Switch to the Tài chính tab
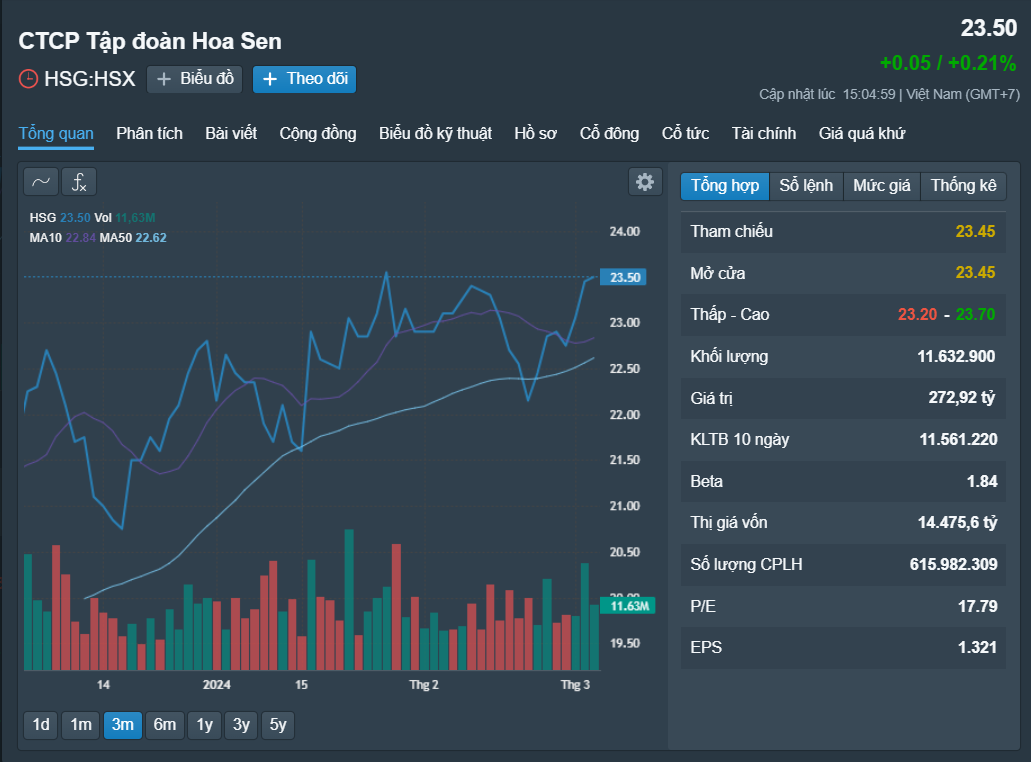The width and height of the screenshot is (1031, 762). click(763, 133)
